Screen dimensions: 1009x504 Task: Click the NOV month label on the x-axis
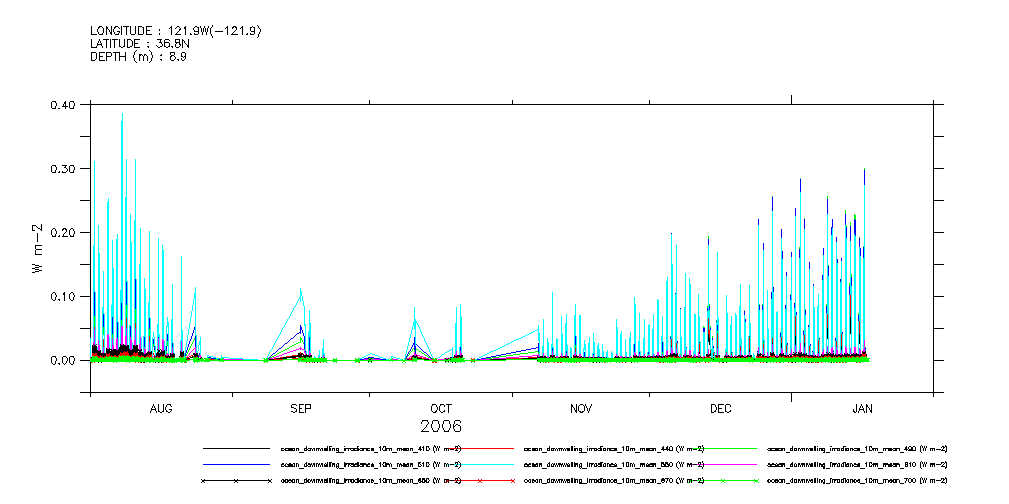pyautogui.click(x=580, y=409)
